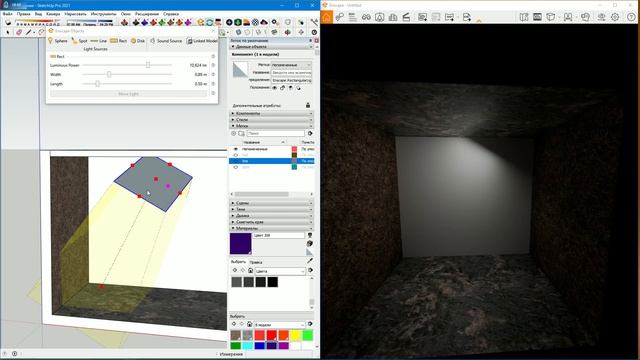Toggle the hidden eye icon in Entity Info
Screen dimensions: 640x360
coord(274,88)
